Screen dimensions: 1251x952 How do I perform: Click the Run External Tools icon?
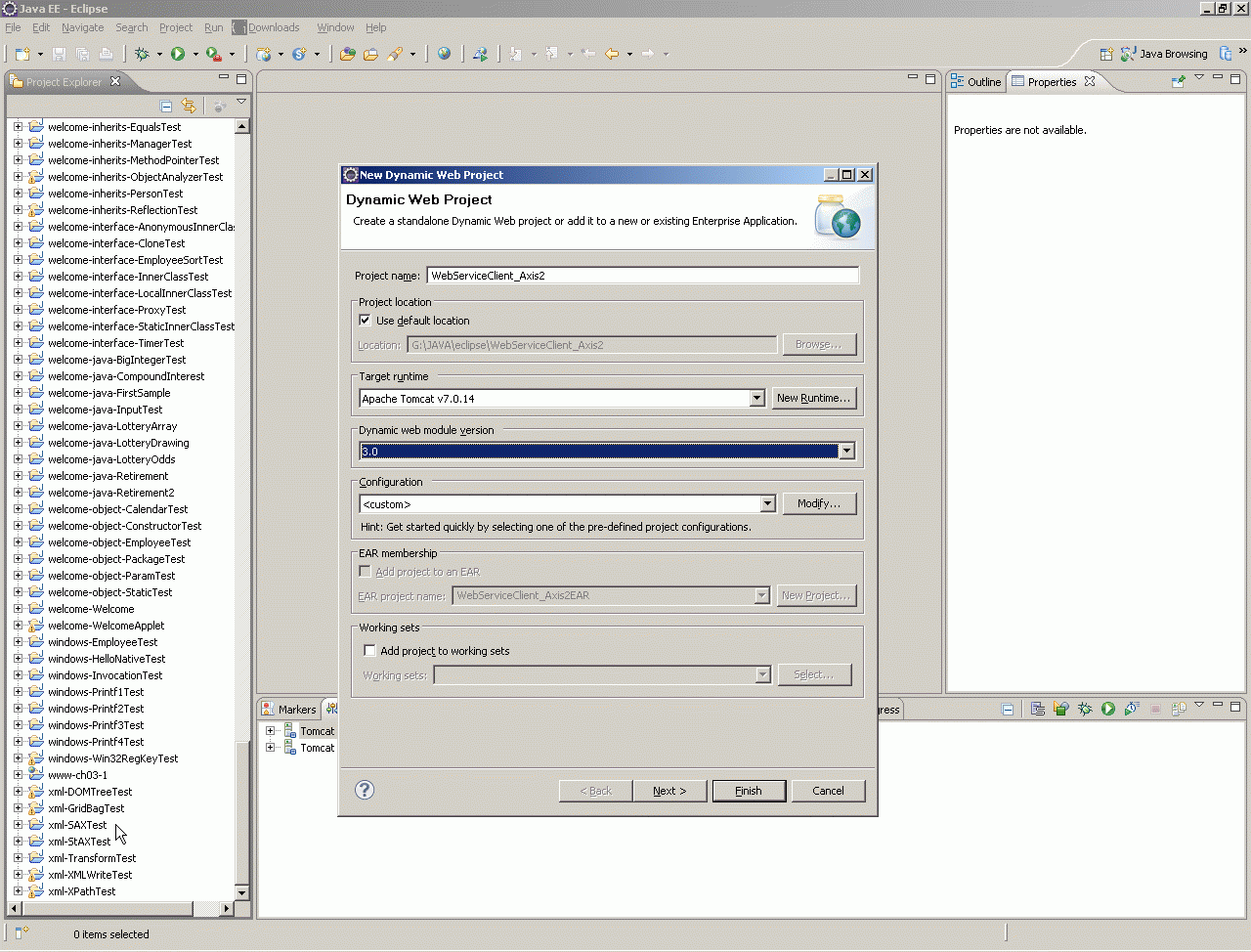(x=213, y=55)
